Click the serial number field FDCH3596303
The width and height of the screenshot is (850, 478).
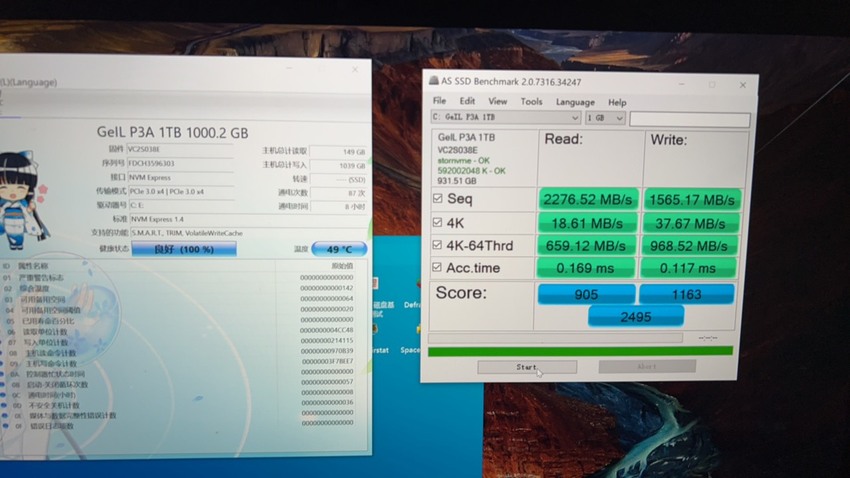(x=180, y=164)
